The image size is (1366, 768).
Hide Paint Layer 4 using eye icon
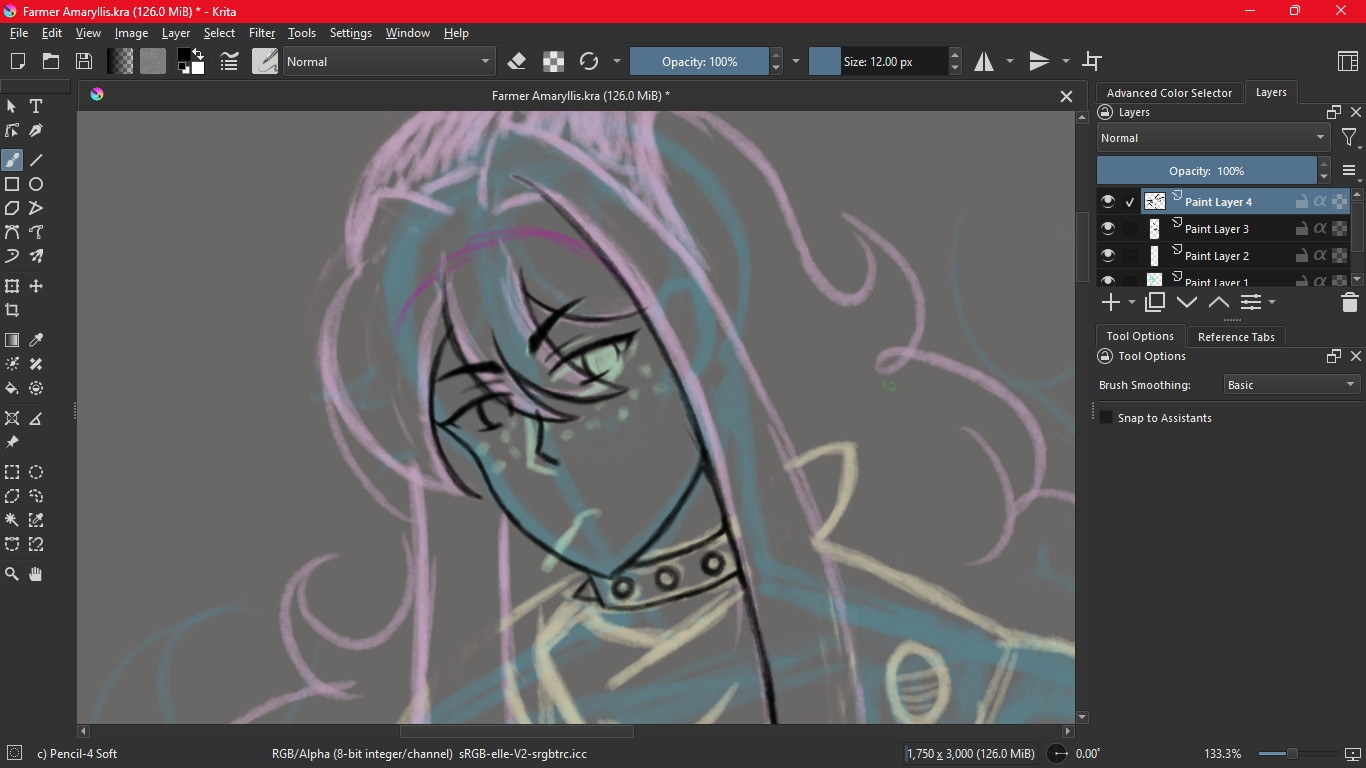pyautogui.click(x=1108, y=202)
